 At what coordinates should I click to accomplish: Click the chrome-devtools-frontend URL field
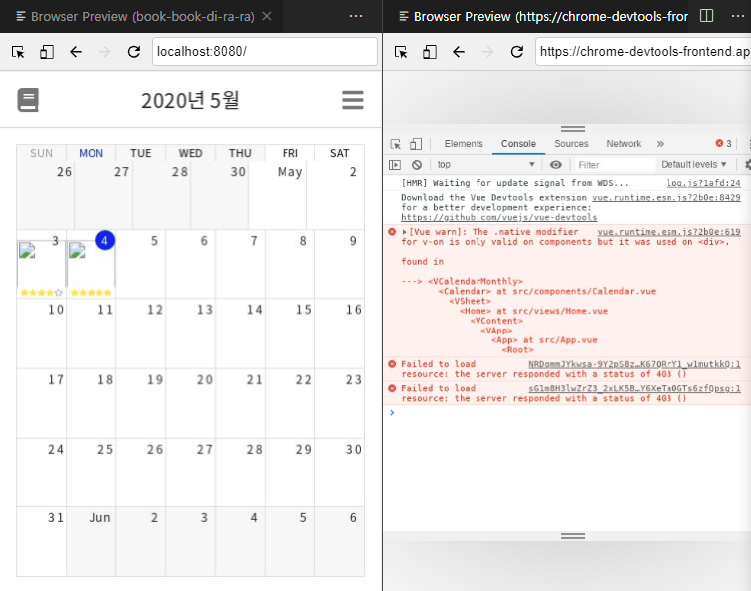[643, 52]
